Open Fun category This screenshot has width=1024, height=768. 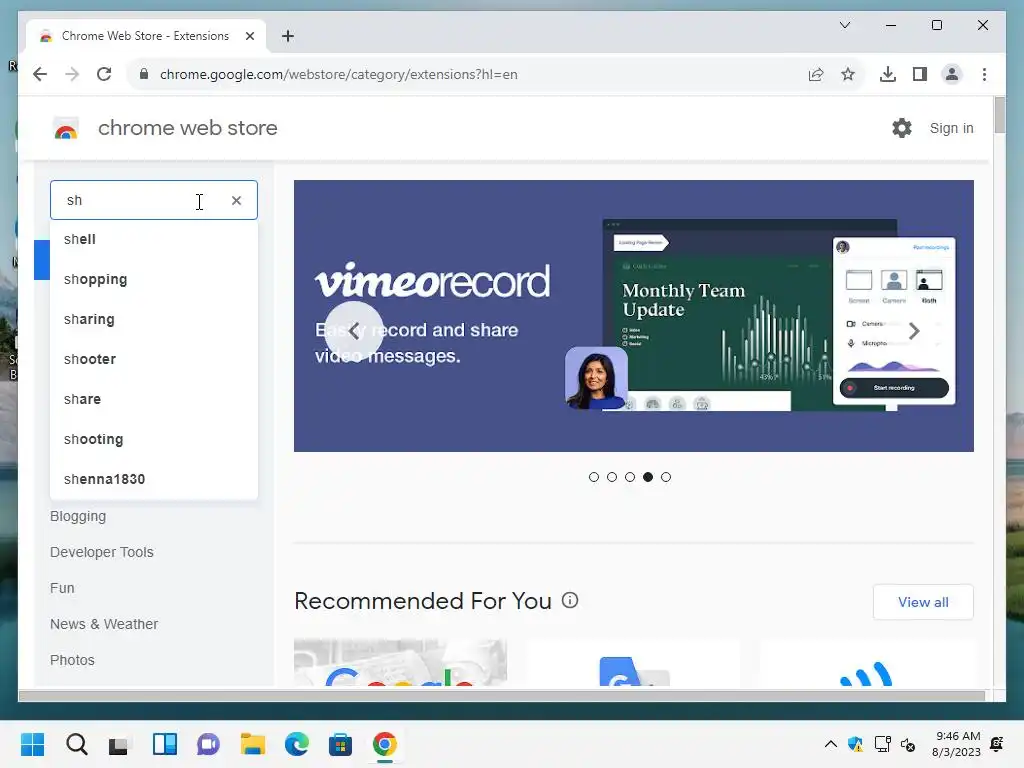tap(62, 588)
